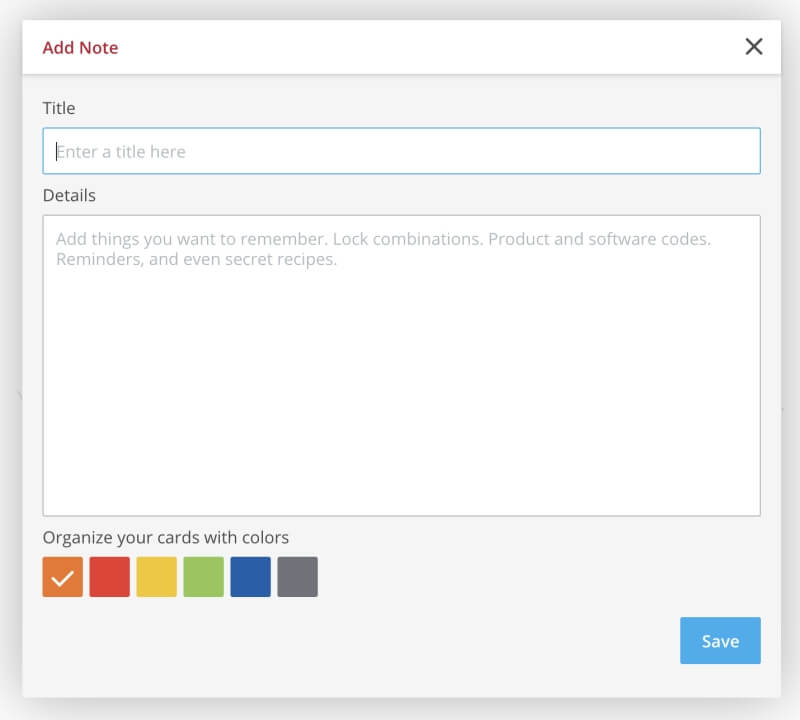Screen dimensions: 800x720
Task: Click into the Details text area
Action: click(402, 365)
